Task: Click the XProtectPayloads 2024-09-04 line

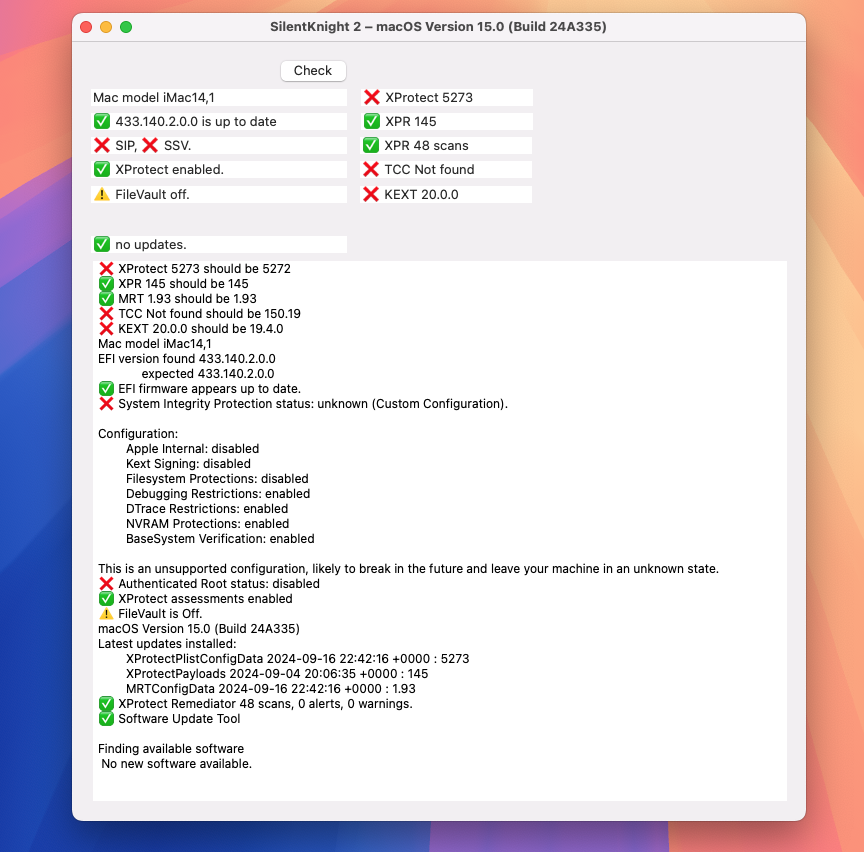Action: [277, 673]
